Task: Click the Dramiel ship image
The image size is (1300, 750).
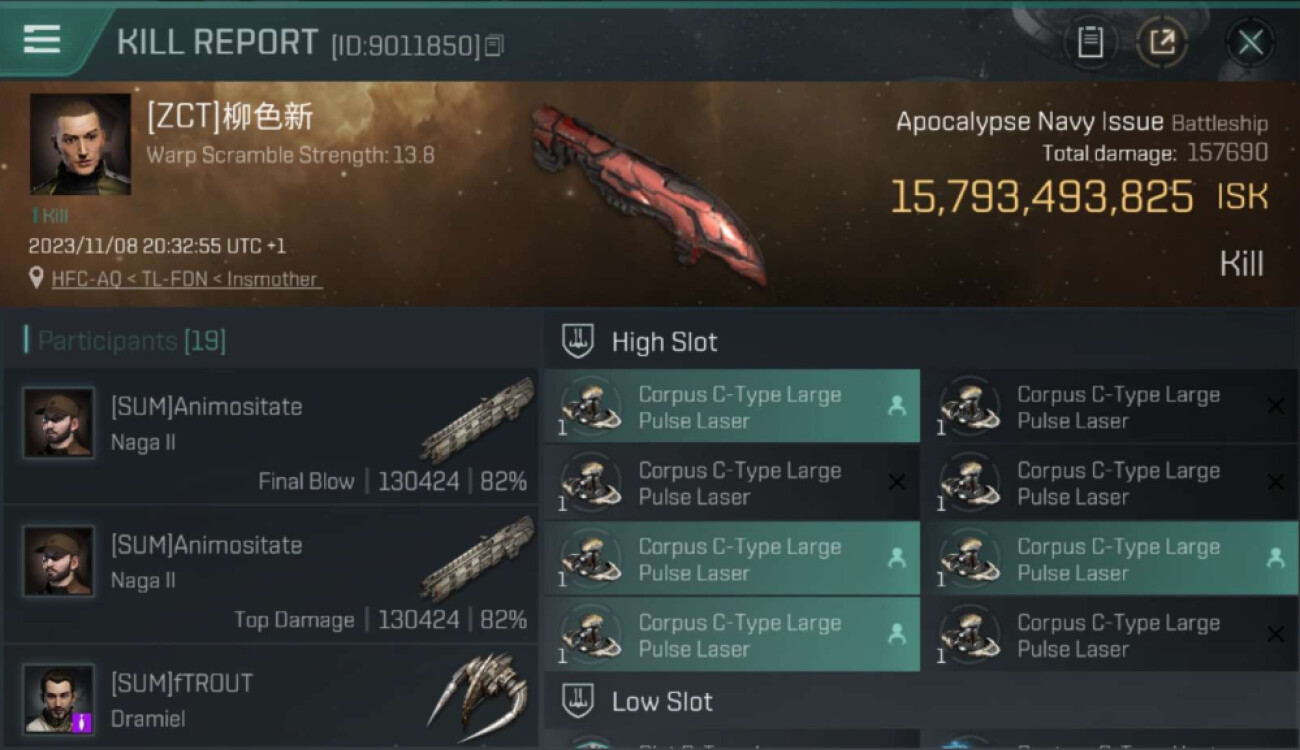Action: (480, 695)
